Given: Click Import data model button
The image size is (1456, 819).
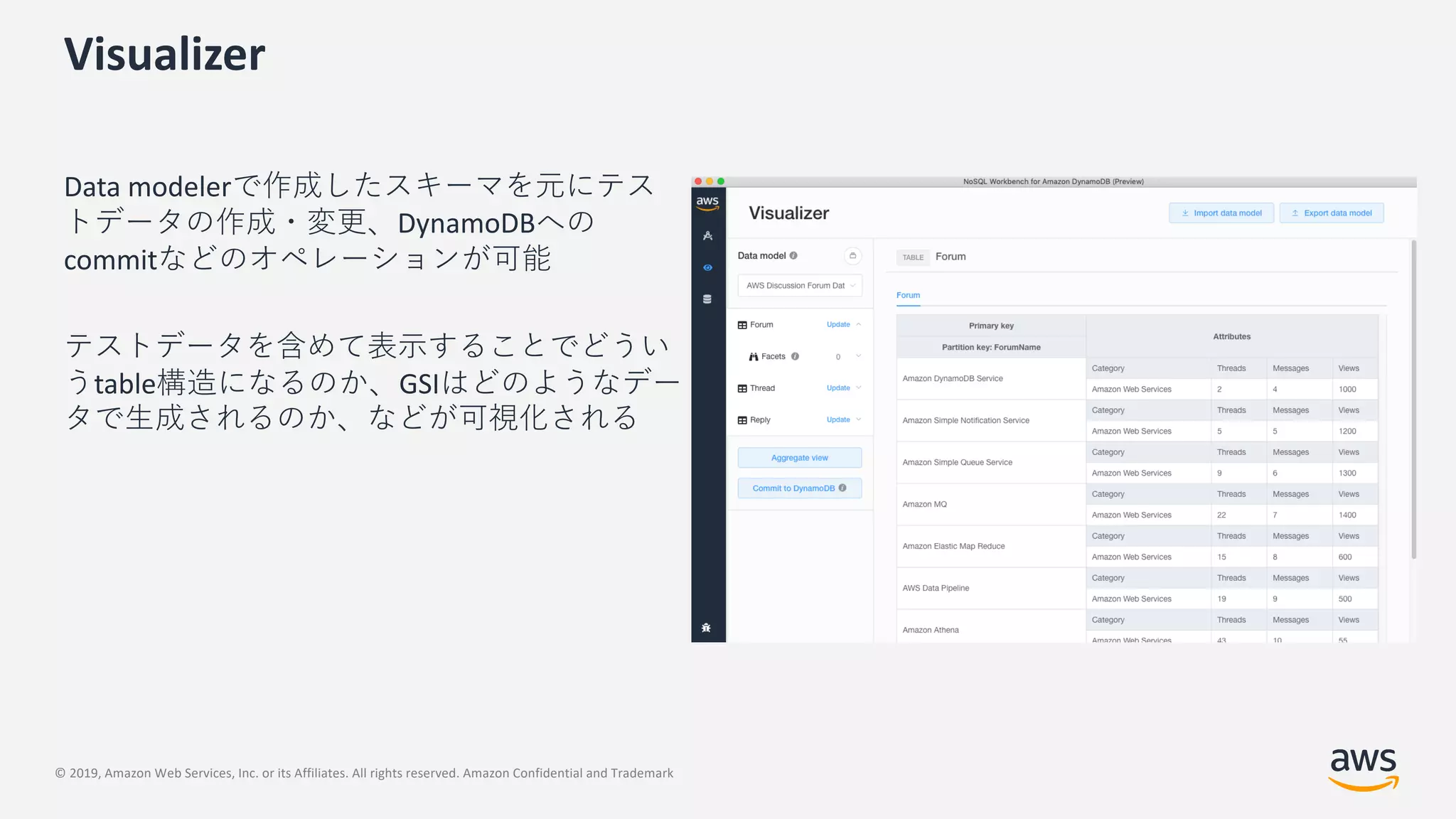Looking at the screenshot, I should [x=1221, y=213].
